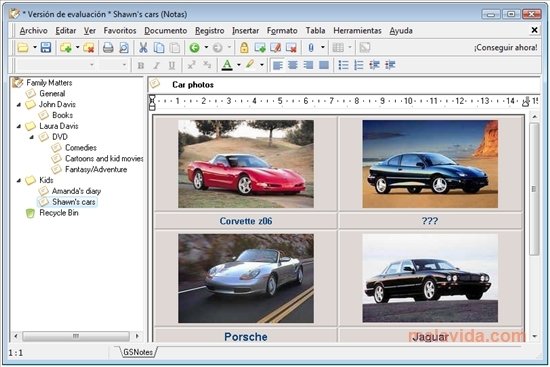Open the font size combo box
Viewport: 550px width, 367px height.
point(113,65)
